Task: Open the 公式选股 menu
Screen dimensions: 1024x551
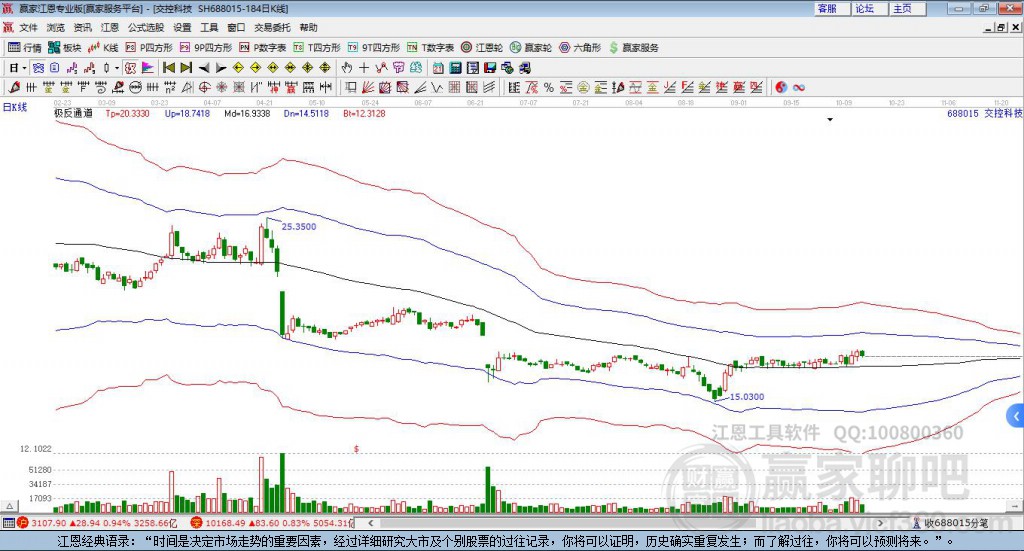Action: pyautogui.click(x=146, y=27)
